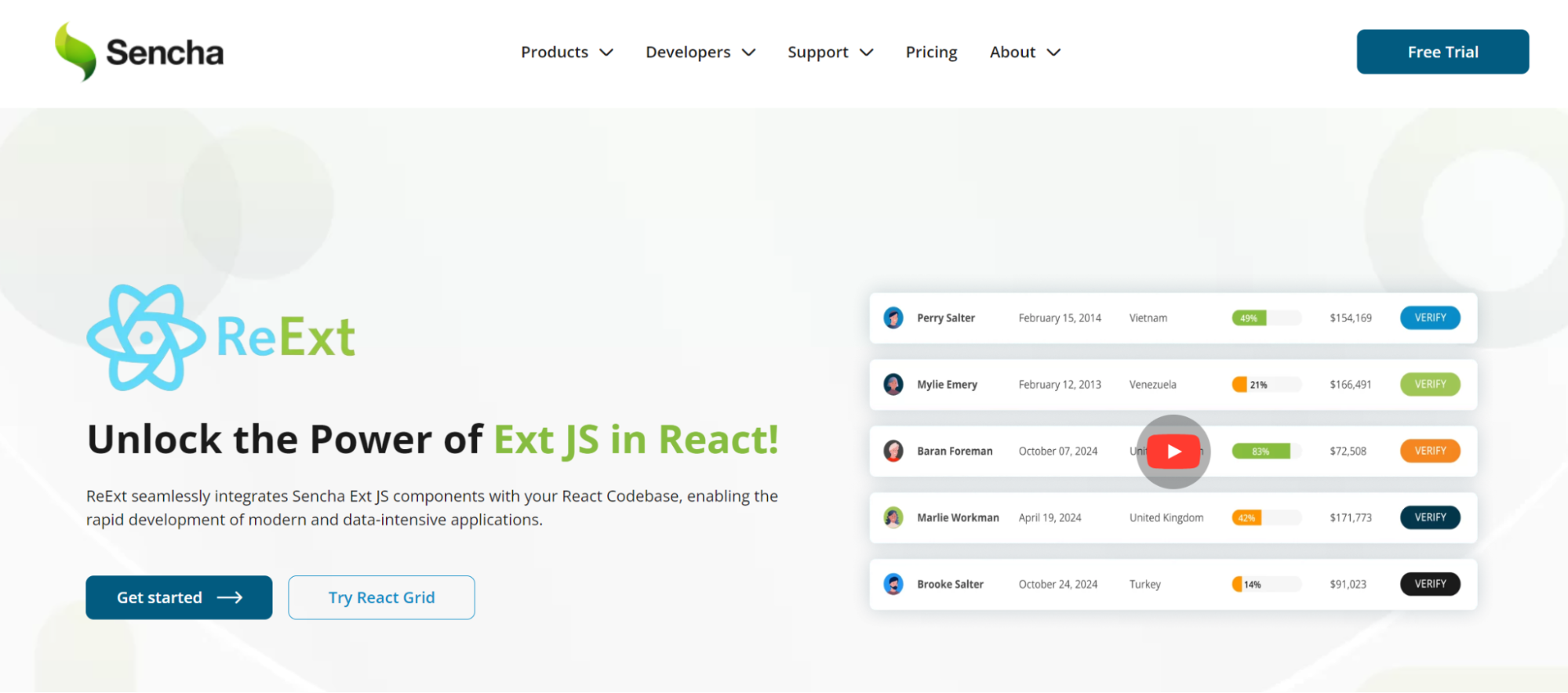Select the name 'Perry Salter'
The image size is (1568, 693).
[946, 318]
